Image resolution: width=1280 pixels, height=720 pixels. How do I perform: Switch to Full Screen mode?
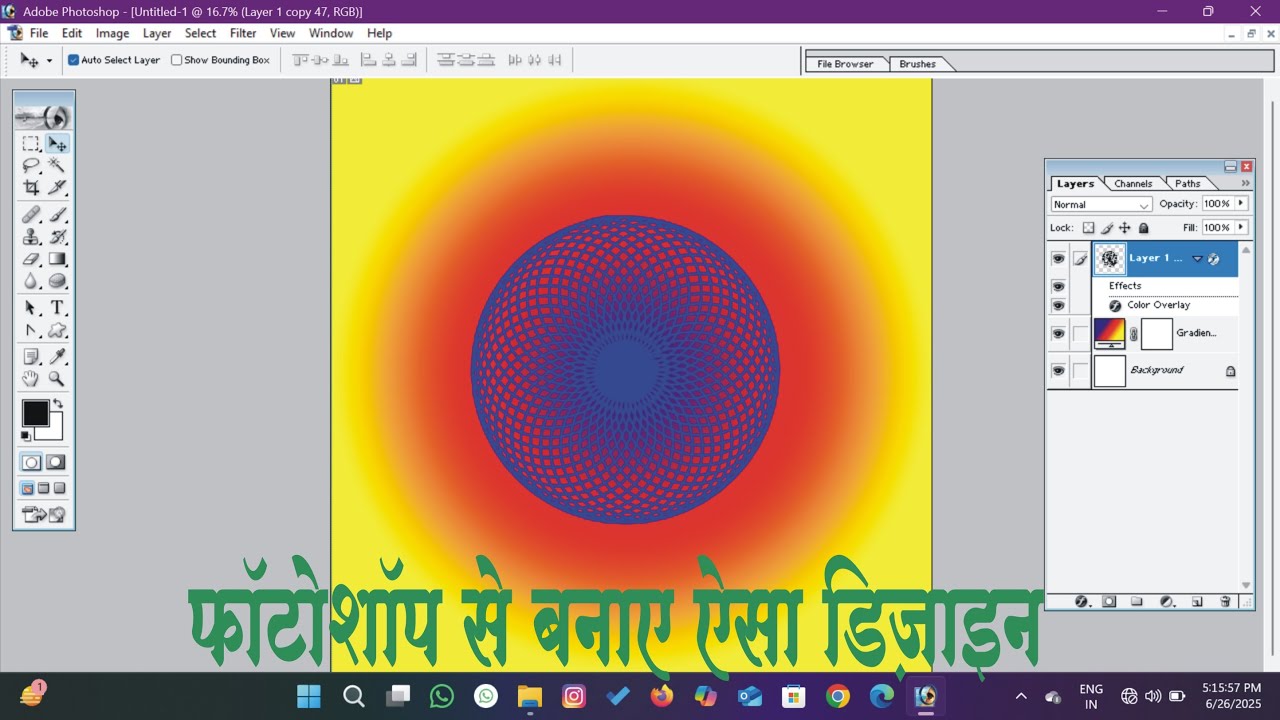59,488
